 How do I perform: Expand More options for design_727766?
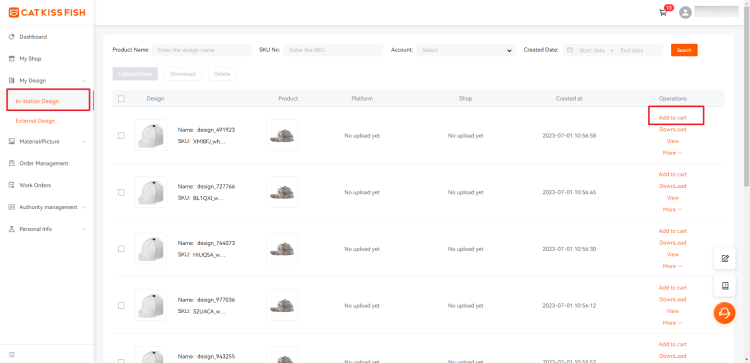[x=672, y=209]
